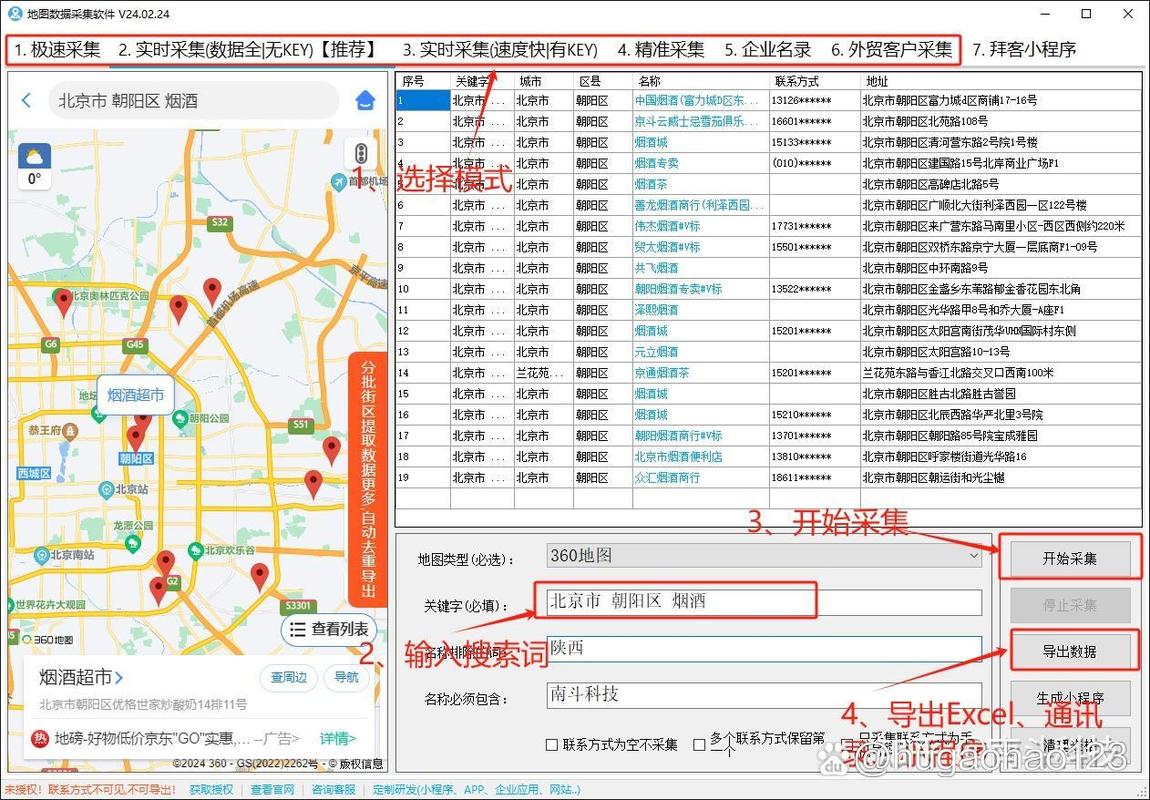Focus the 名称必须包含 field with 南斗科技
Screen dimensions: 1150x800
point(764,694)
